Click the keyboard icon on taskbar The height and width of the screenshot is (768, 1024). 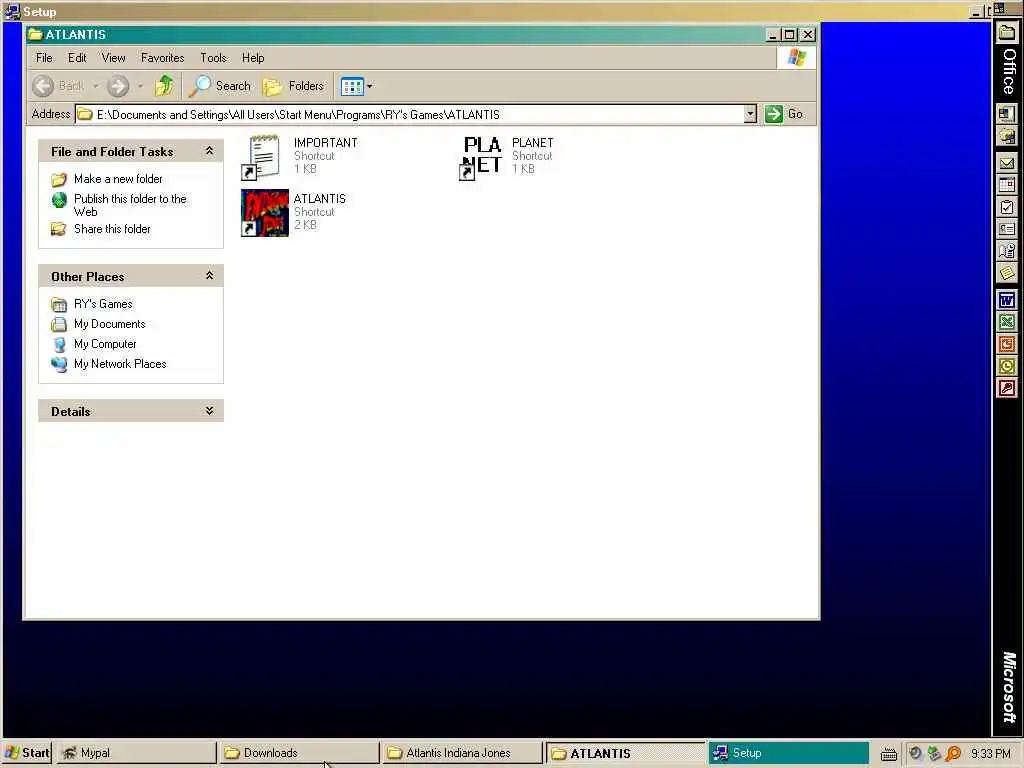tap(888, 754)
